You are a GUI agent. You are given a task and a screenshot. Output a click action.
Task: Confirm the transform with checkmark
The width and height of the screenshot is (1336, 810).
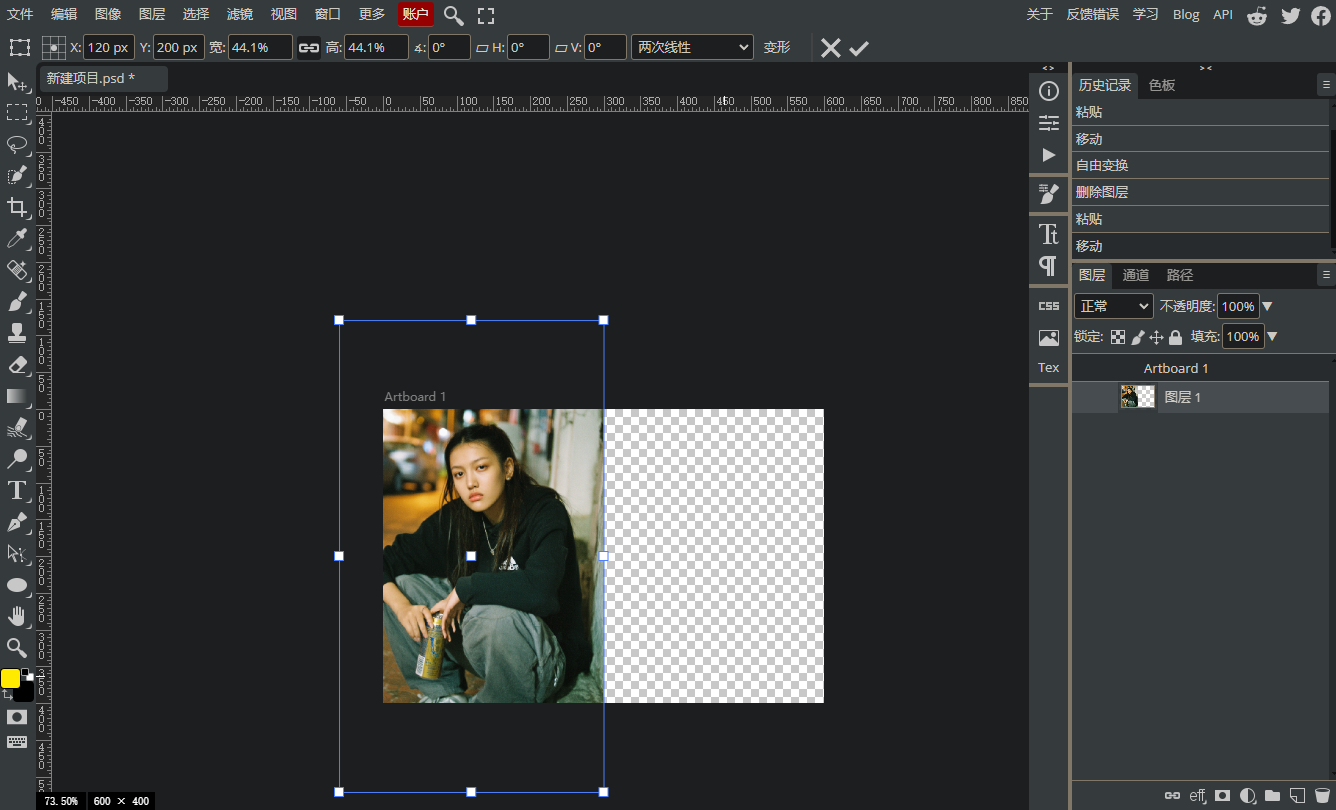point(859,48)
